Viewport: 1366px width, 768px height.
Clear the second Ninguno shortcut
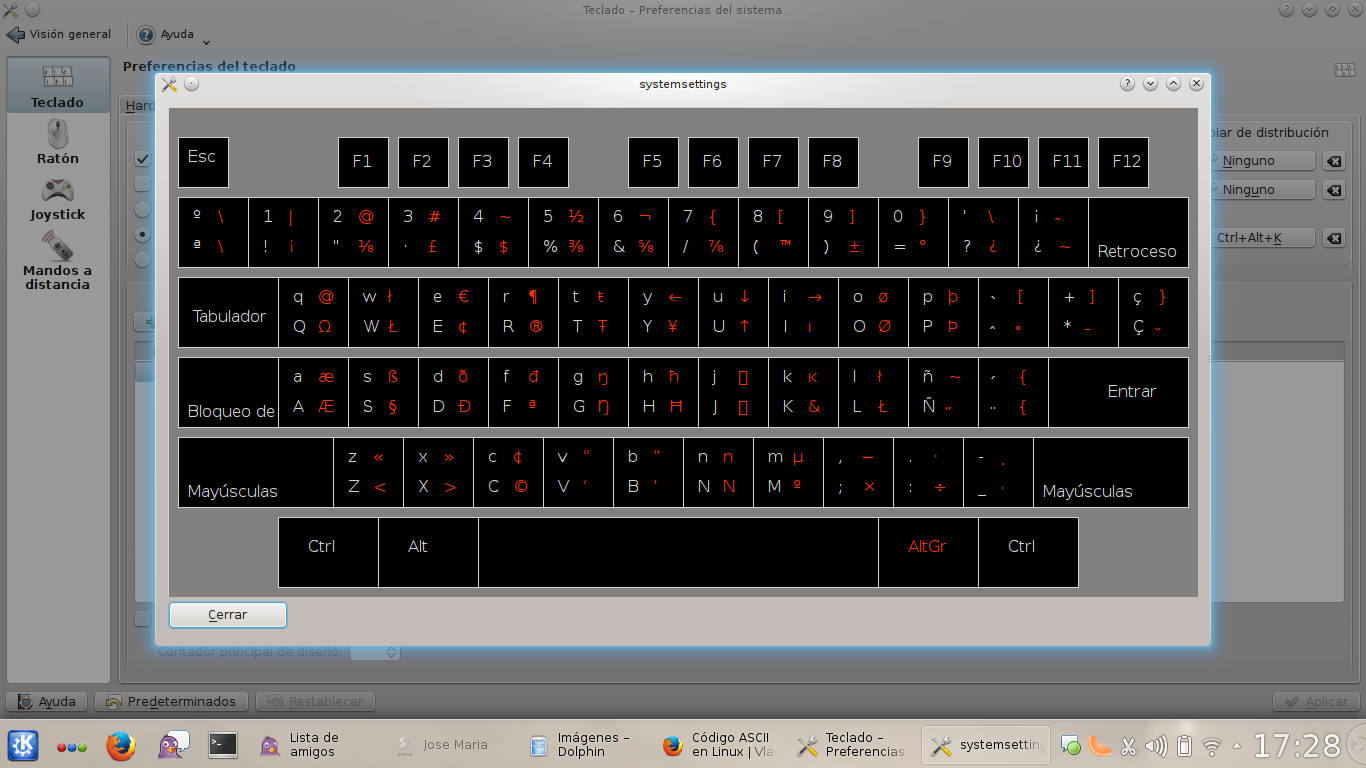(1334, 189)
